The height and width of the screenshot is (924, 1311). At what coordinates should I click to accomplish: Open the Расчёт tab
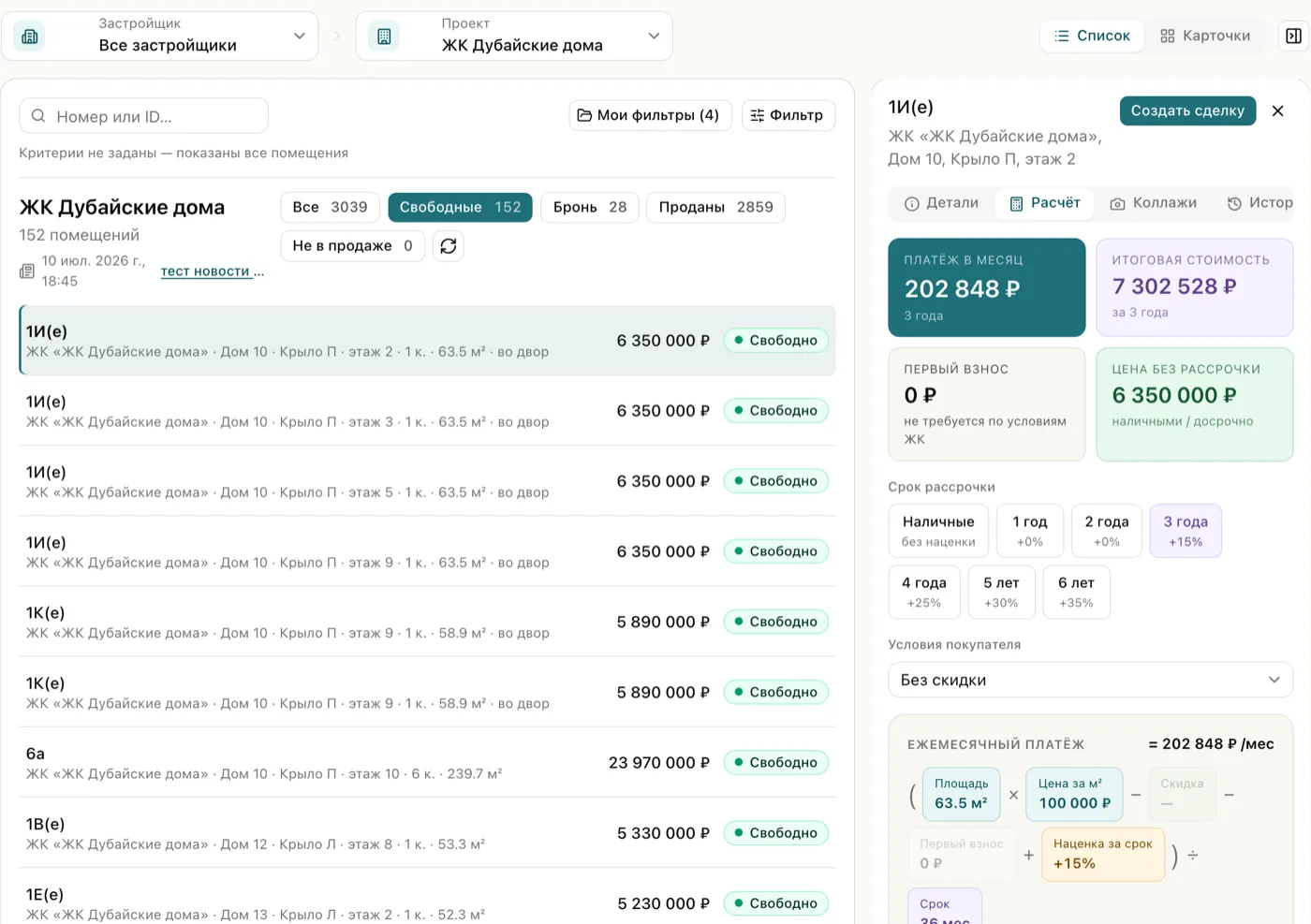click(1044, 203)
